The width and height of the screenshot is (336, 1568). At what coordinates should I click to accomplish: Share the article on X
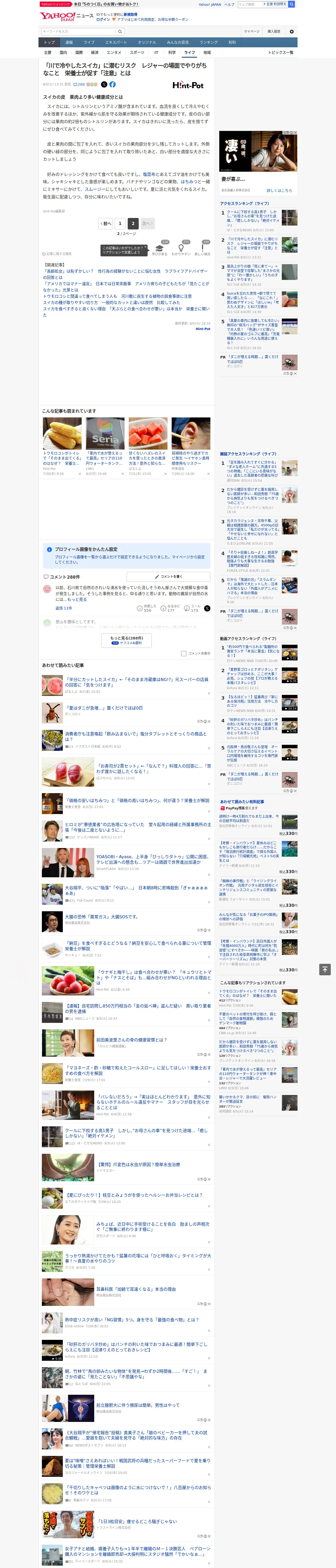click(x=104, y=85)
